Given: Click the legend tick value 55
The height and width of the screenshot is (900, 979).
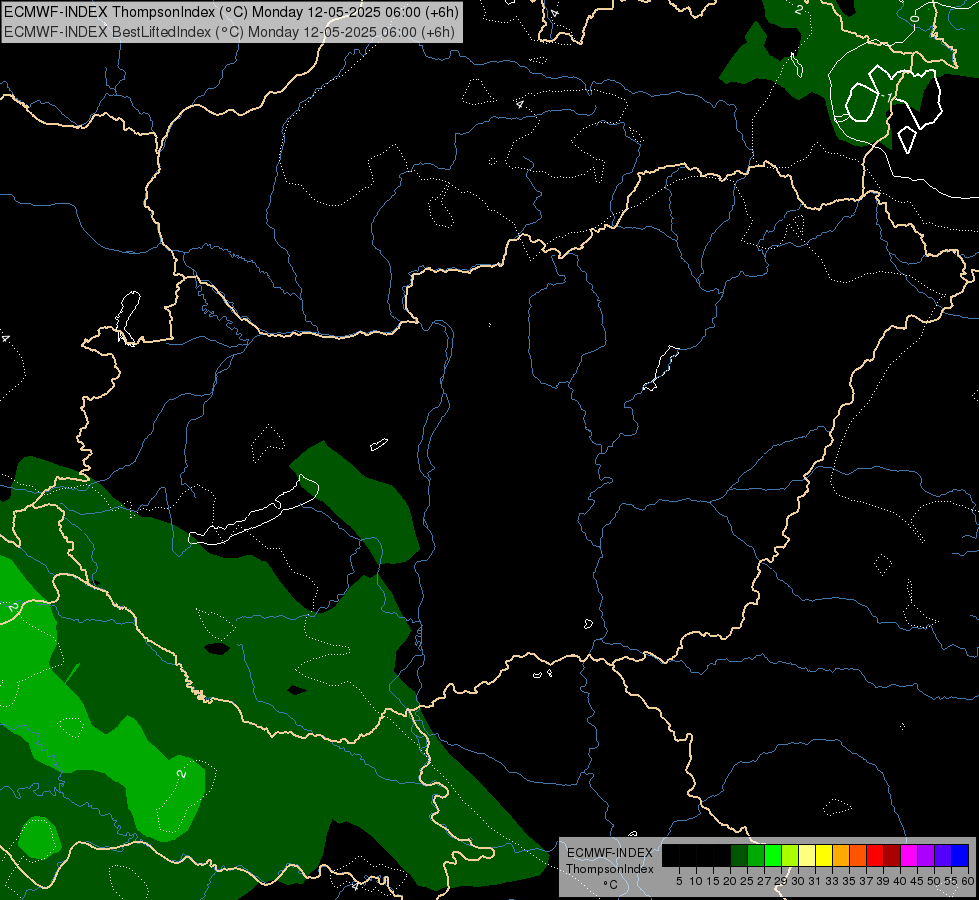Looking at the screenshot, I should click(x=951, y=881).
